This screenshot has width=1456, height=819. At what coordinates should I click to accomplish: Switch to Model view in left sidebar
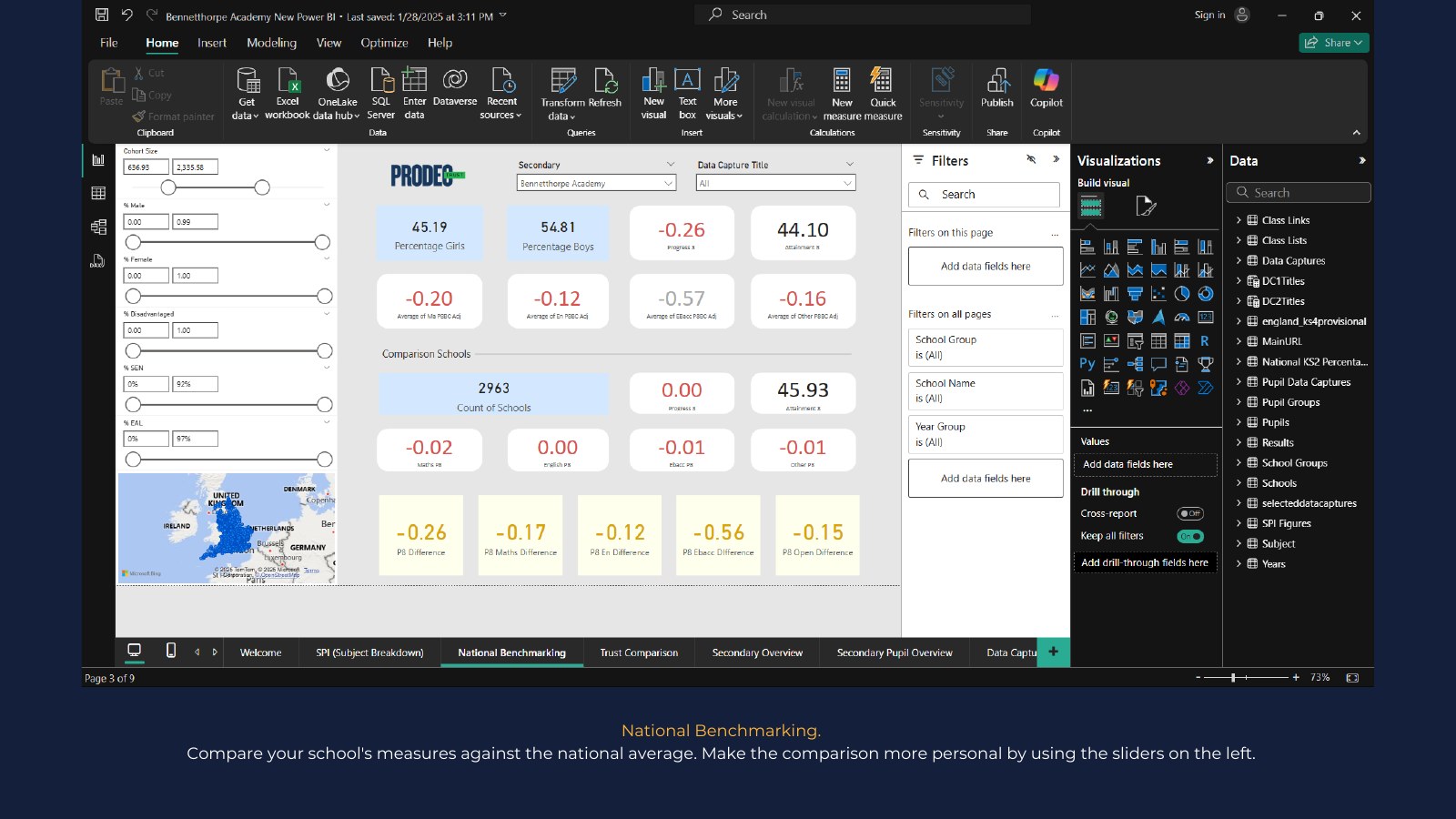point(98,227)
